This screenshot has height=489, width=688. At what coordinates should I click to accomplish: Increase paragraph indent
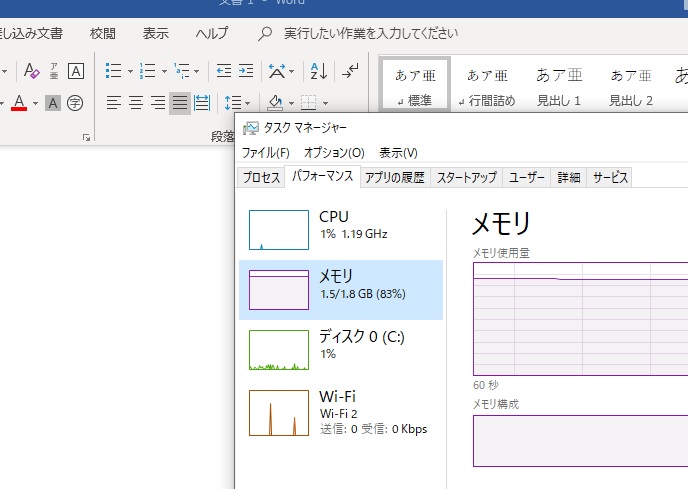[x=246, y=70]
